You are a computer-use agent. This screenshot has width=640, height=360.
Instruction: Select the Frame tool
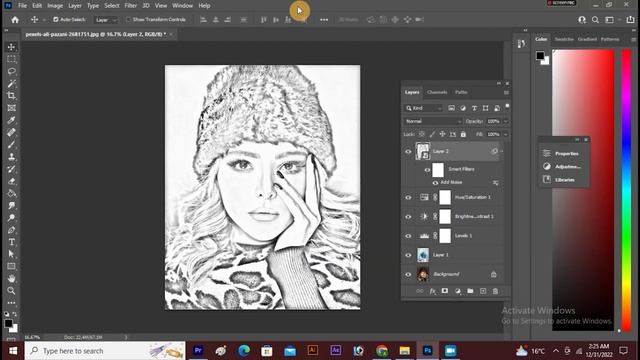pos(11,108)
